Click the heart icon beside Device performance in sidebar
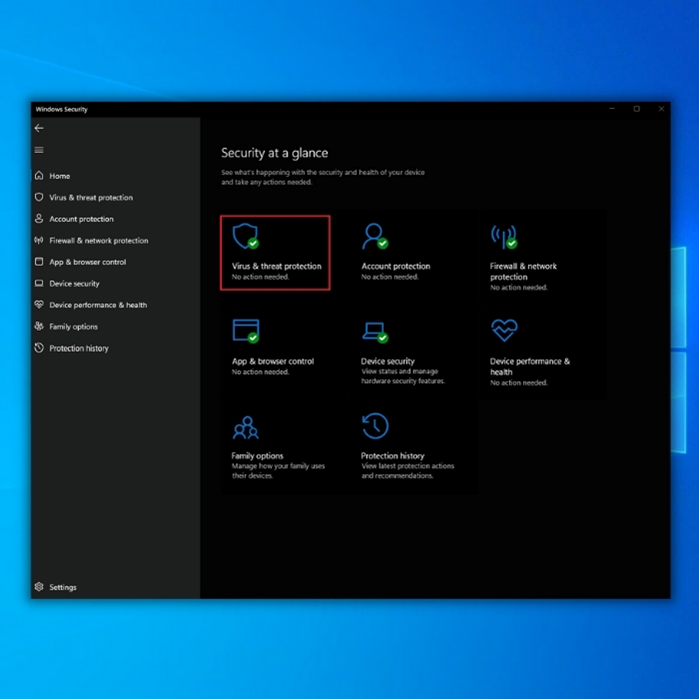 pyautogui.click(x=39, y=304)
